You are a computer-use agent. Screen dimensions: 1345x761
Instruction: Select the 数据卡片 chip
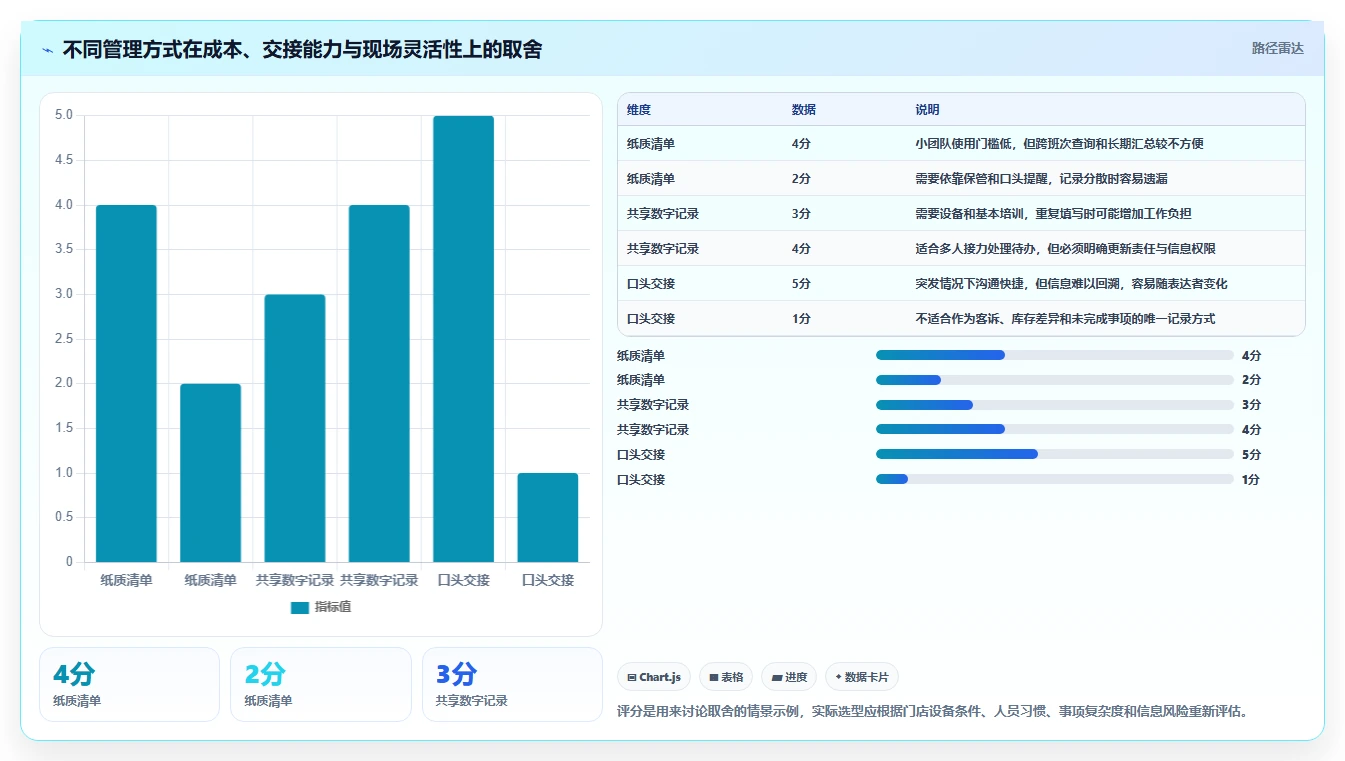pos(861,677)
